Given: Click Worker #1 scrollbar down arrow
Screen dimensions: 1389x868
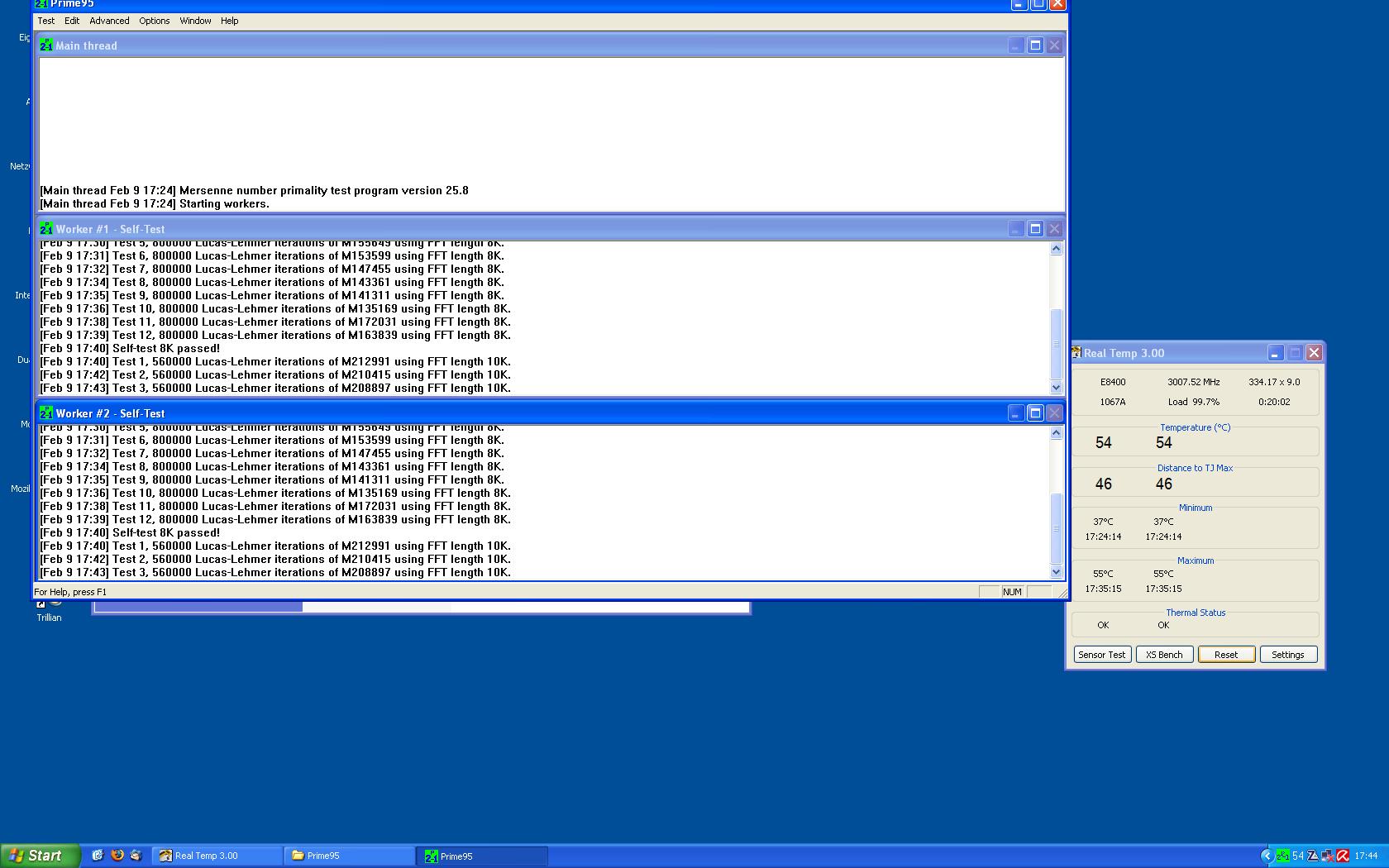Looking at the screenshot, I should coord(1056,387).
